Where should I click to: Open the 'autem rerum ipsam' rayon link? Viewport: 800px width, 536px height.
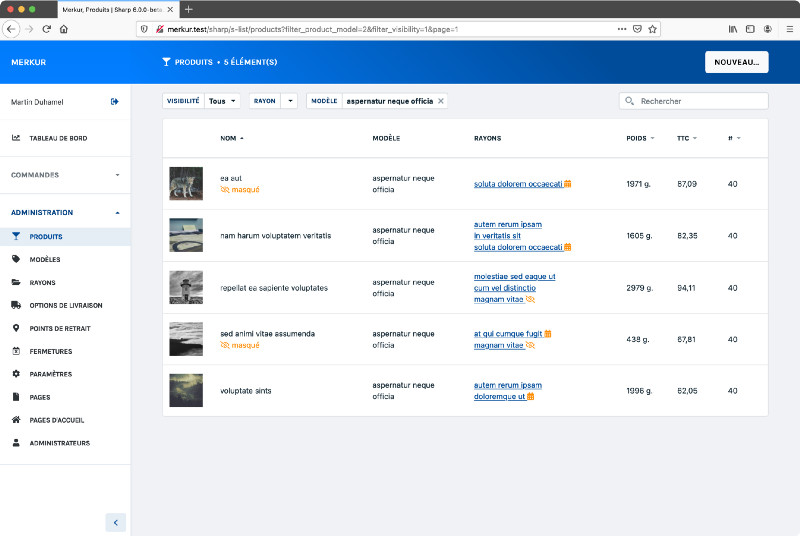click(507, 224)
